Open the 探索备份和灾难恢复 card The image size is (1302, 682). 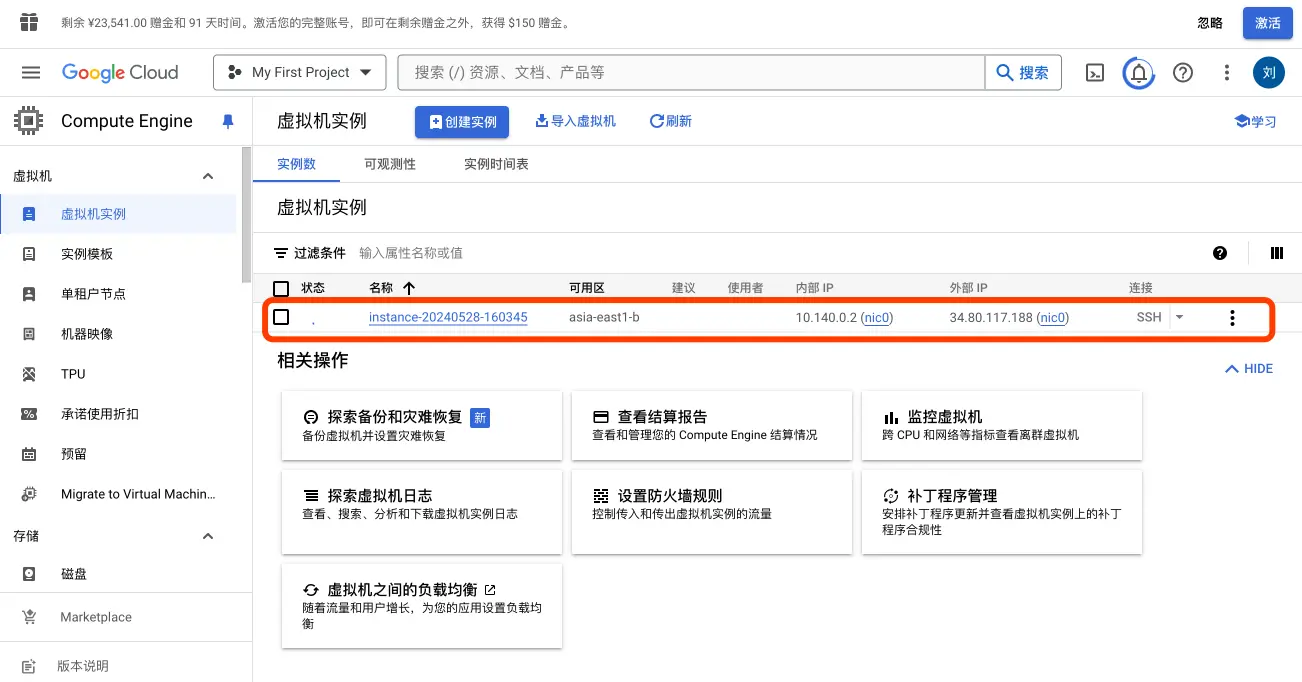[422, 425]
